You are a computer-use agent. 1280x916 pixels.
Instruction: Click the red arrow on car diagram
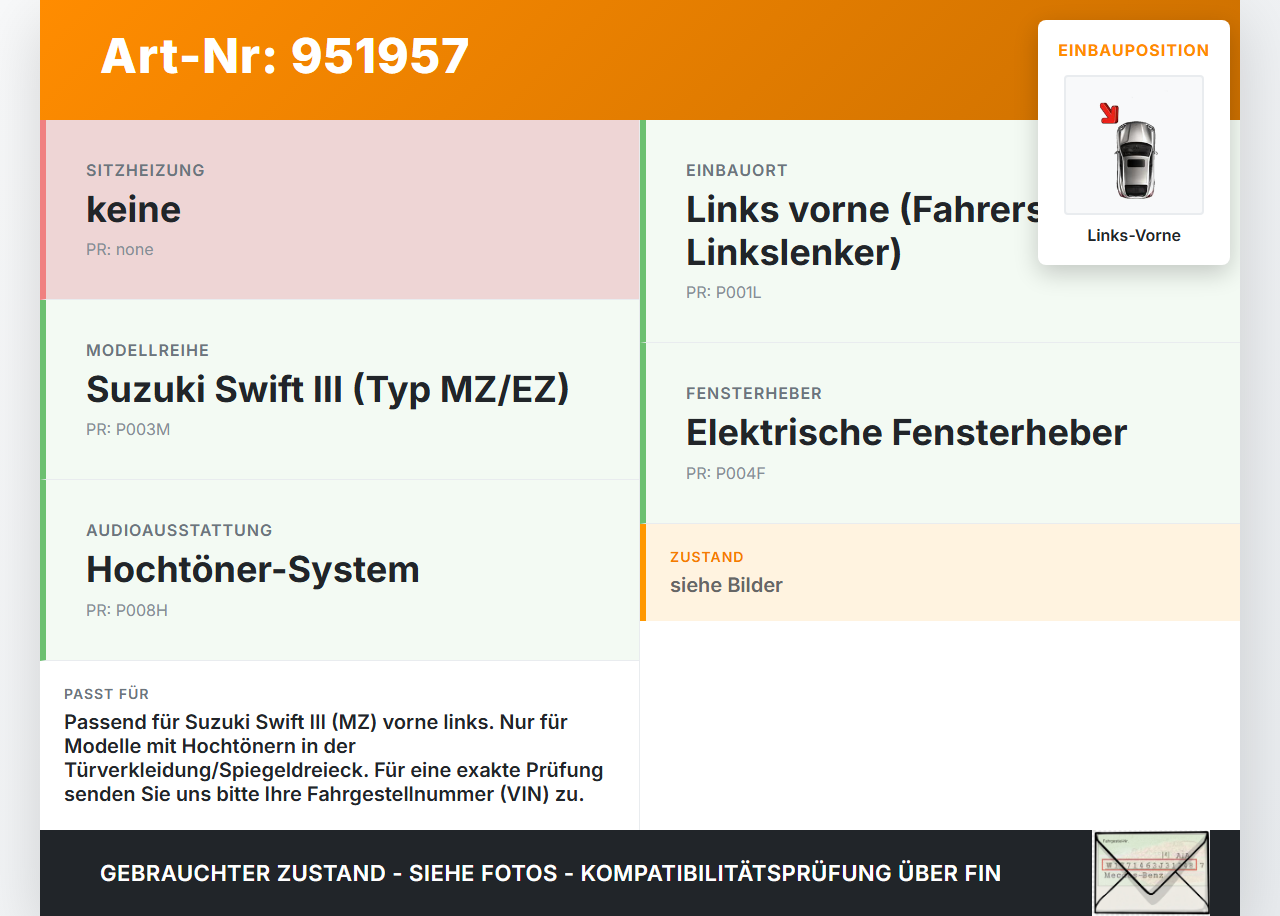click(x=1109, y=113)
